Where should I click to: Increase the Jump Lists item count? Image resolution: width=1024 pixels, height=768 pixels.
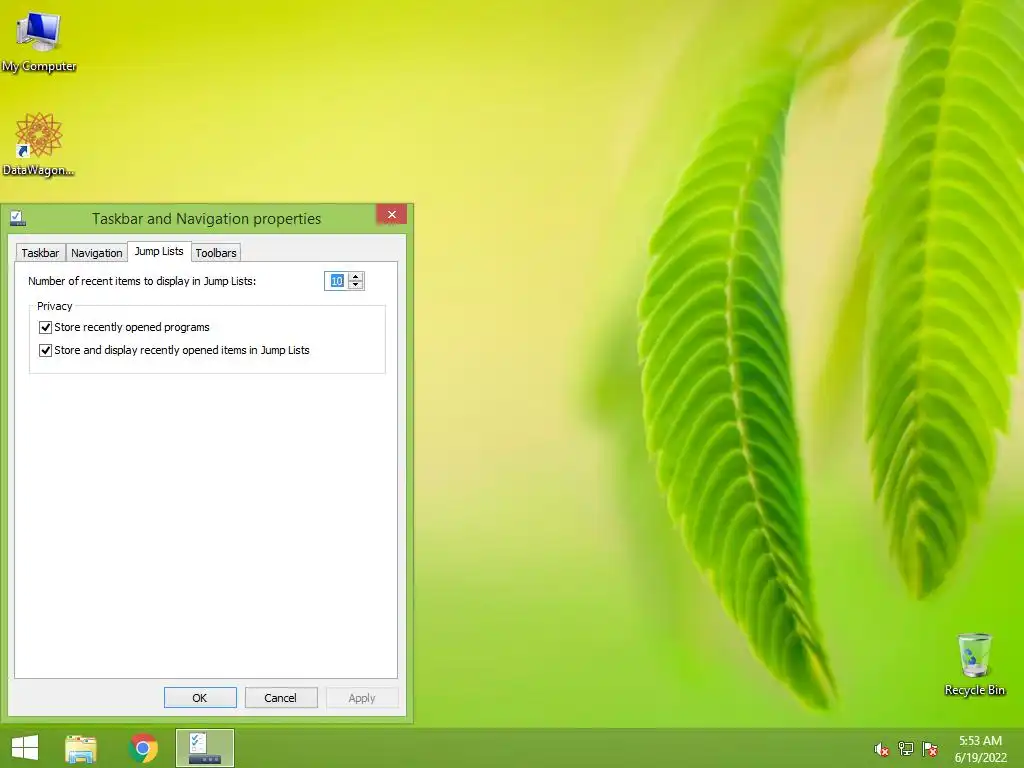(356, 276)
